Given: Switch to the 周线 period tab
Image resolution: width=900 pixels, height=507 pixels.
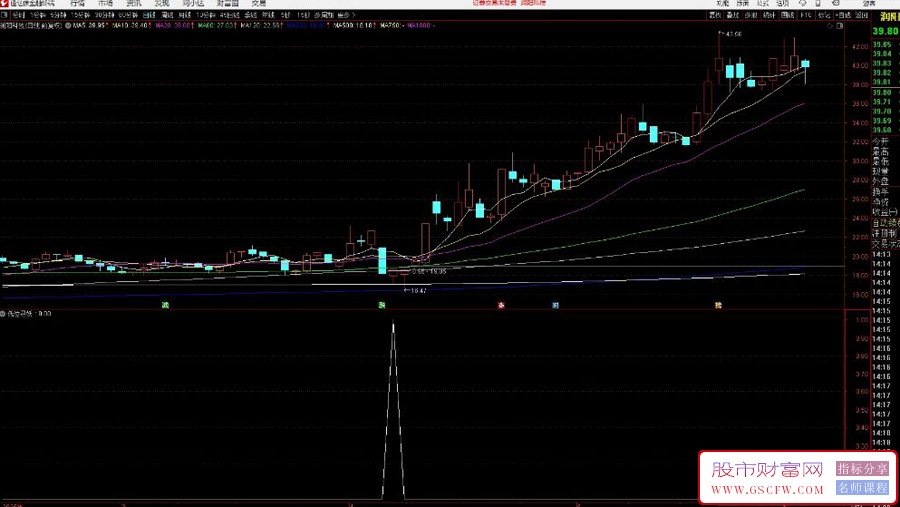Looking at the screenshot, I should click(167, 15).
